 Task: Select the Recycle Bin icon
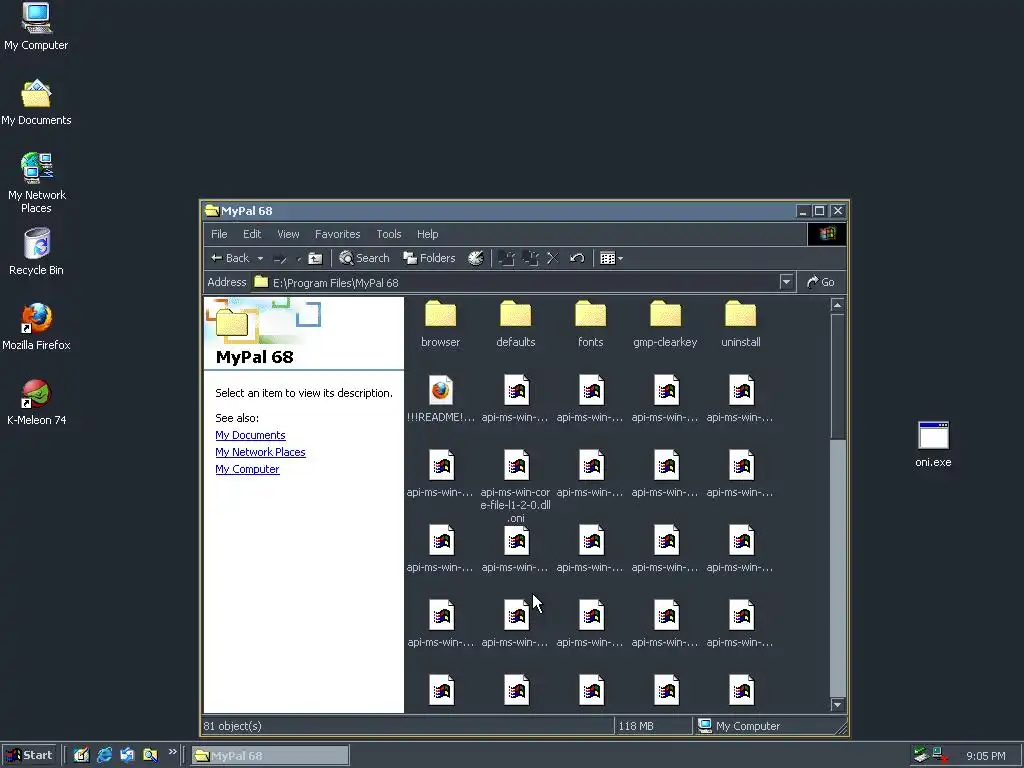pyautogui.click(x=36, y=251)
